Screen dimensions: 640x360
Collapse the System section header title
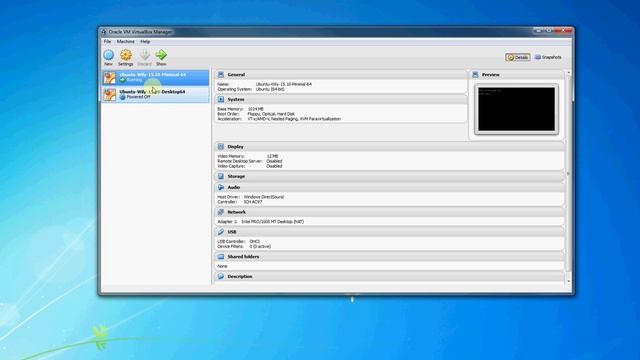tap(236, 100)
